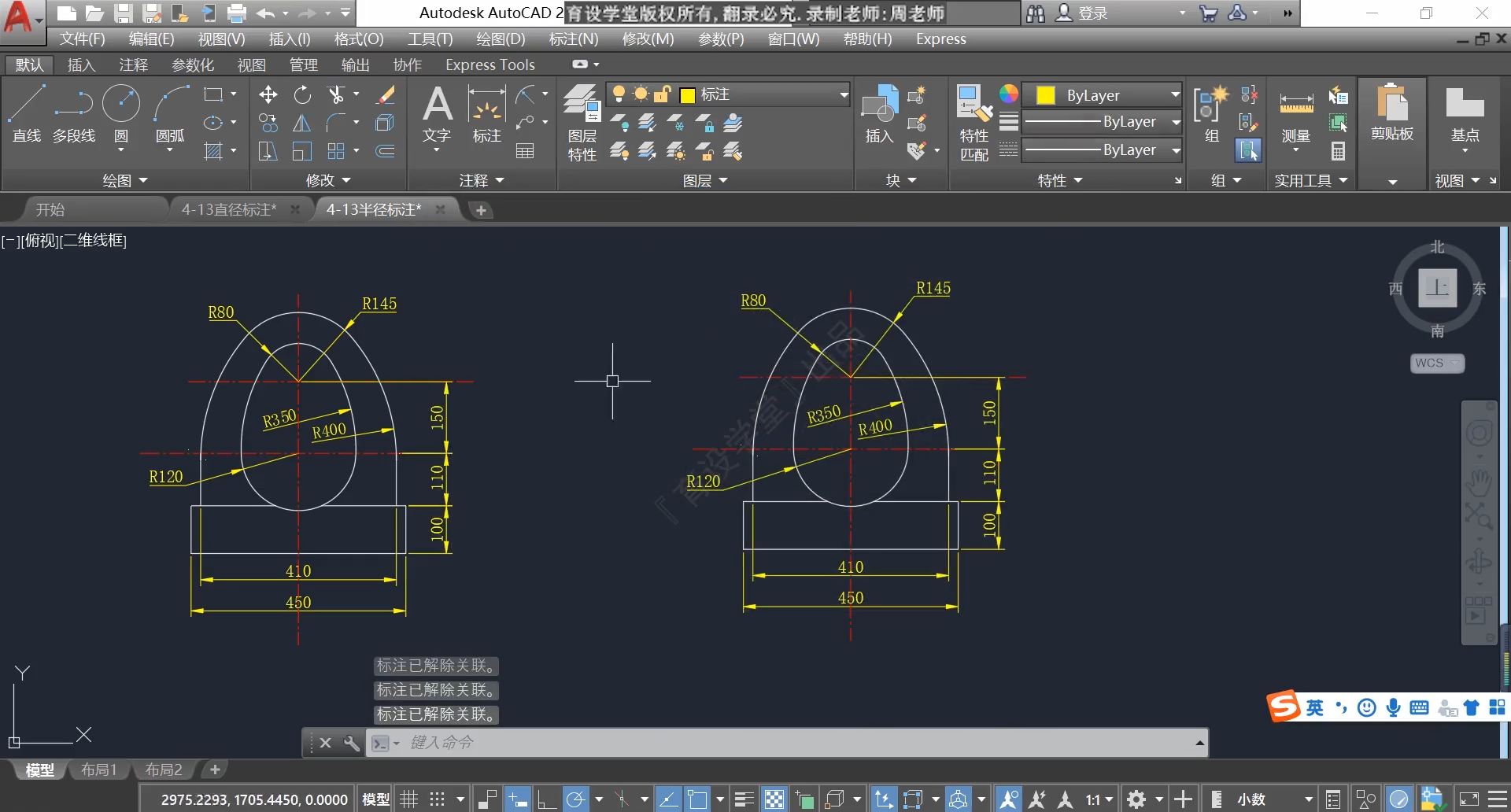1511x812 pixels.
Task: Activate the Trim tool
Action: (337, 95)
